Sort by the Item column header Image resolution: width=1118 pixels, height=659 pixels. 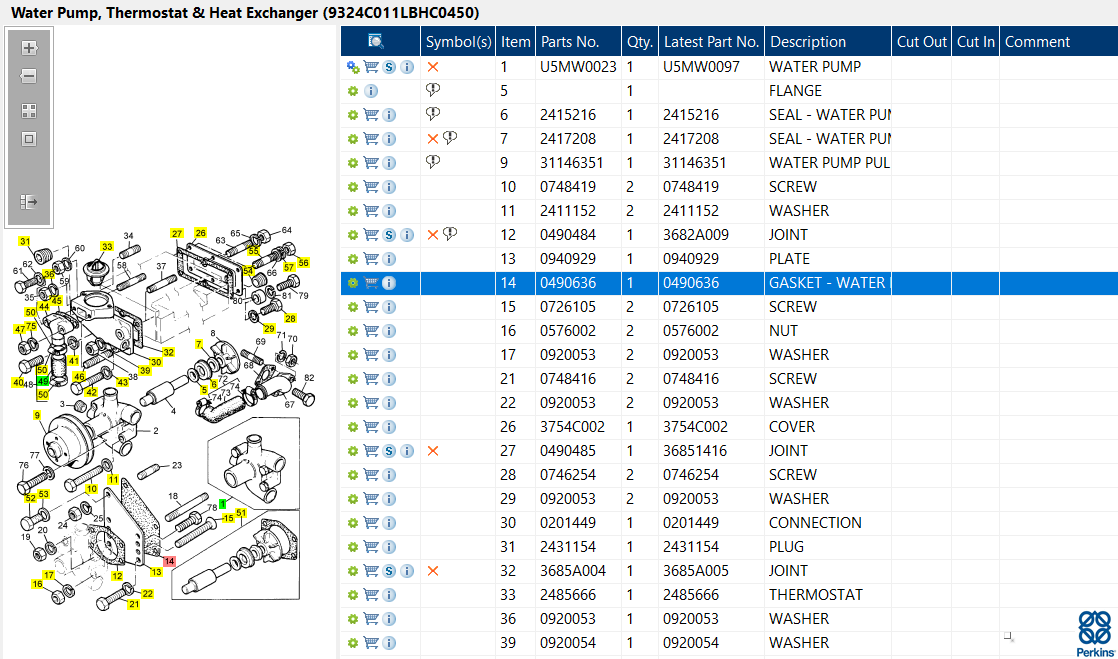(x=516, y=41)
